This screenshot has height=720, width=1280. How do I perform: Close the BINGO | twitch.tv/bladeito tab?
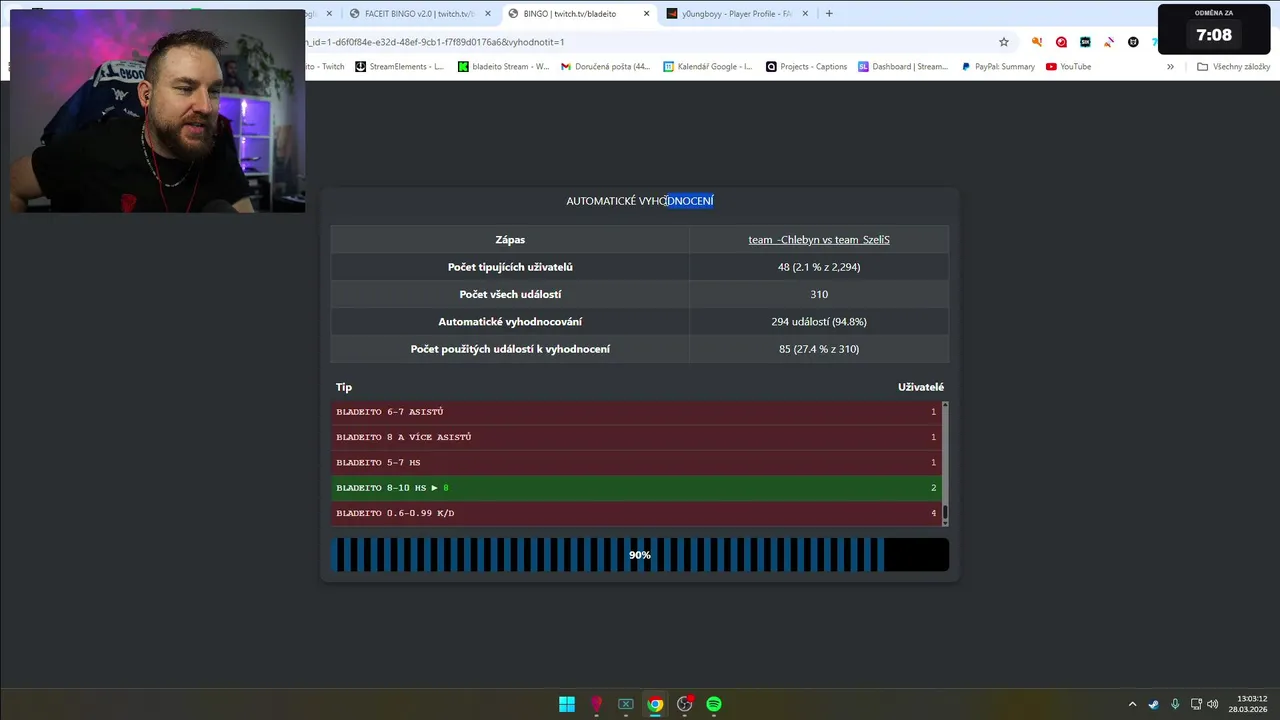pos(646,14)
